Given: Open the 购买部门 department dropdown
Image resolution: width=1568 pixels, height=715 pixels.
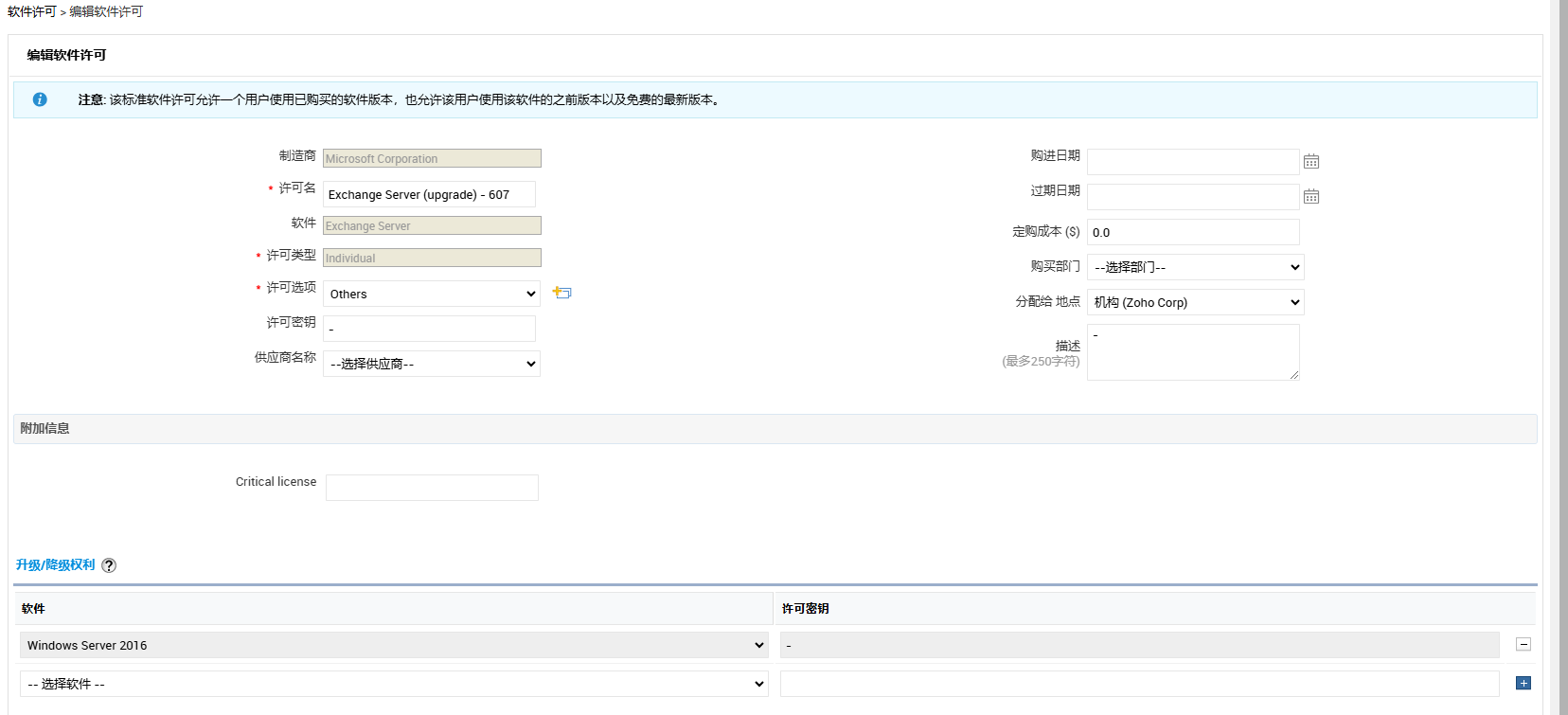Looking at the screenshot, I should [x=1195, y=267].
